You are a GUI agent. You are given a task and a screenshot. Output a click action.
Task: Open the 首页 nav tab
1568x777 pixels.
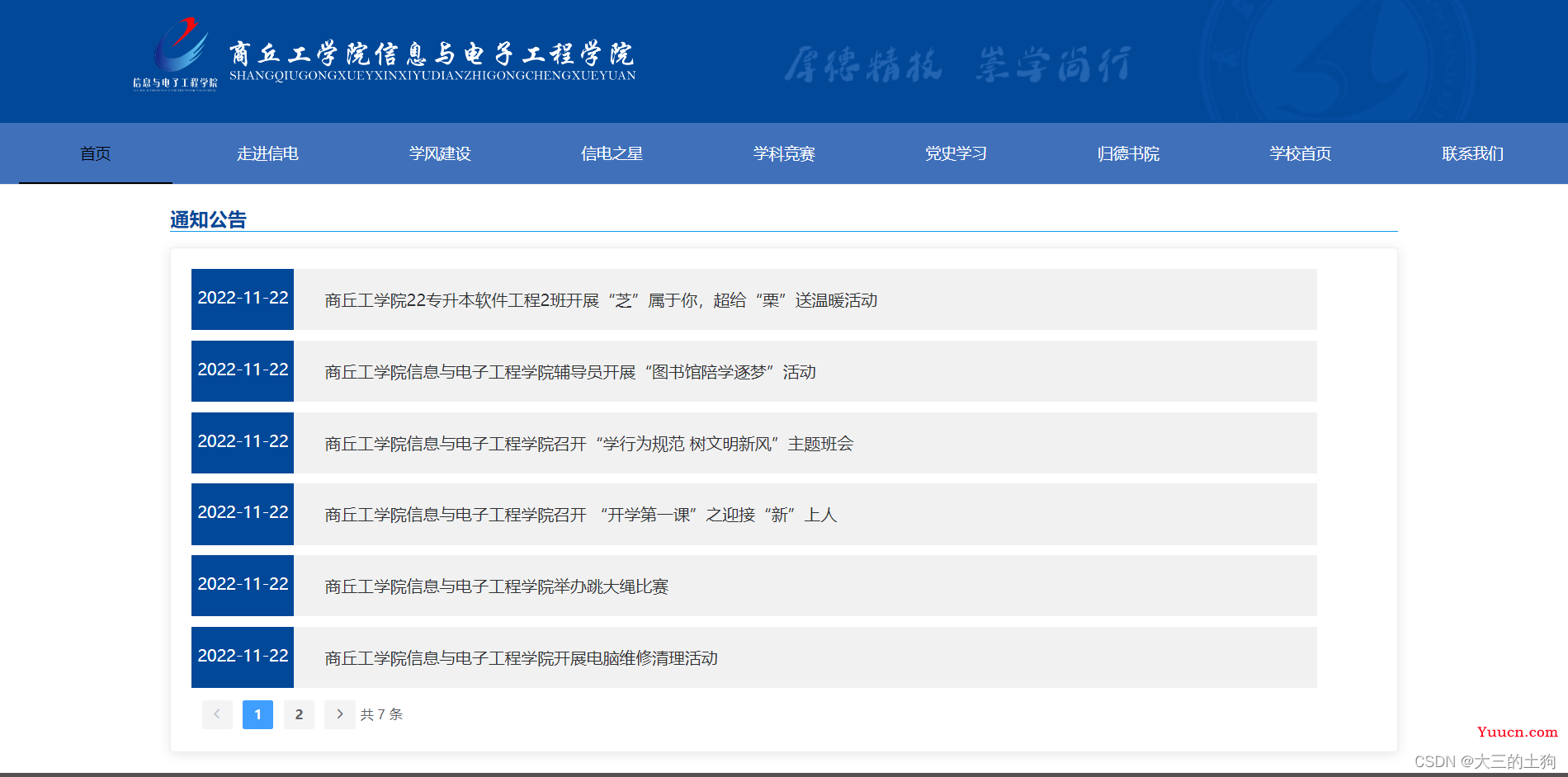(96, 153)
